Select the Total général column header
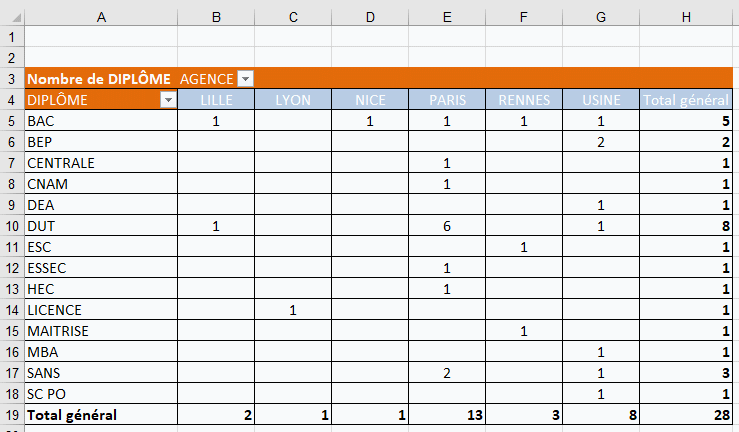739x432 pixels. [x=685, y=100]
